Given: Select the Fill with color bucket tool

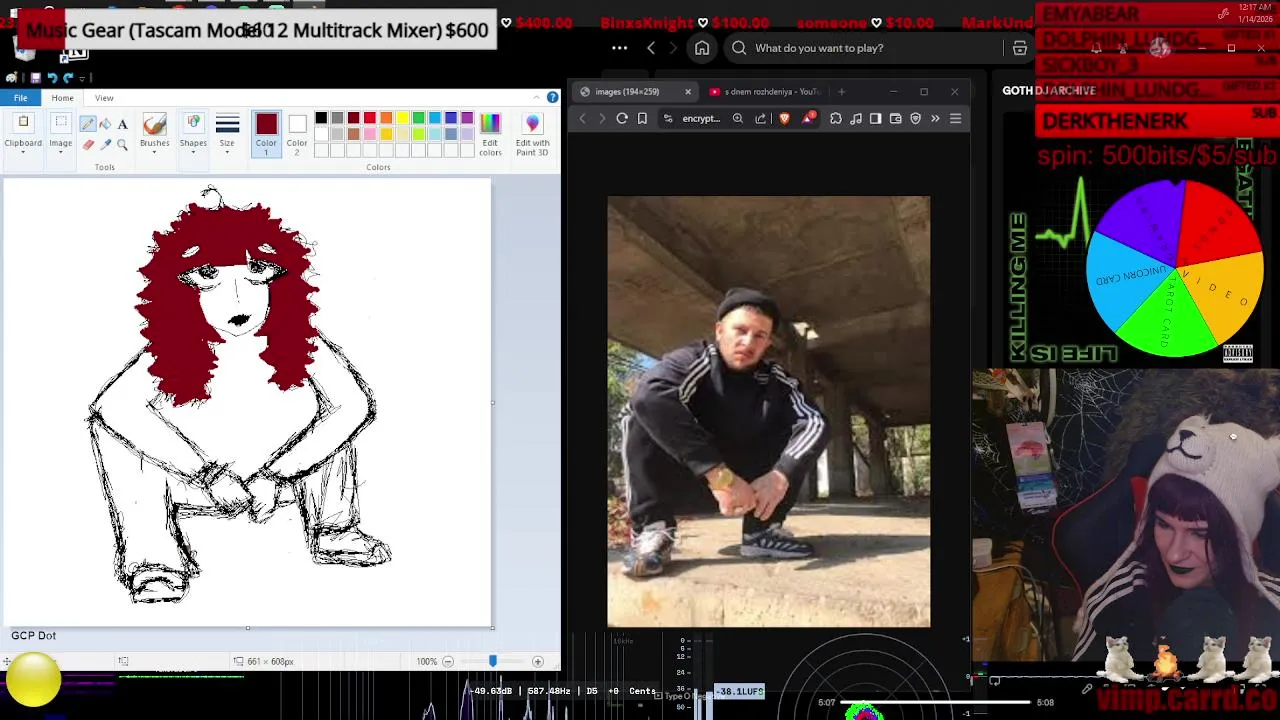Looking at the screenshot, I should pyautogui.click(x=105, y=124).
